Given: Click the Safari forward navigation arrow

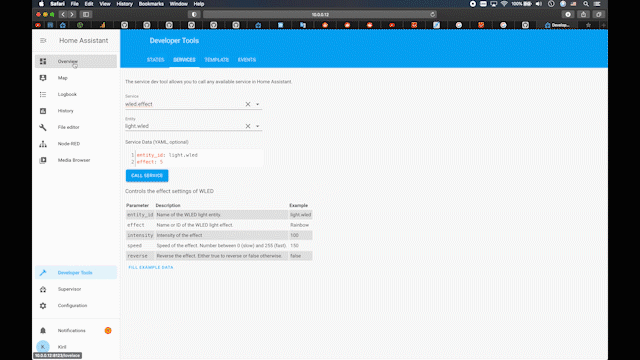Looking at the screenshot, I should click(72, 14).
